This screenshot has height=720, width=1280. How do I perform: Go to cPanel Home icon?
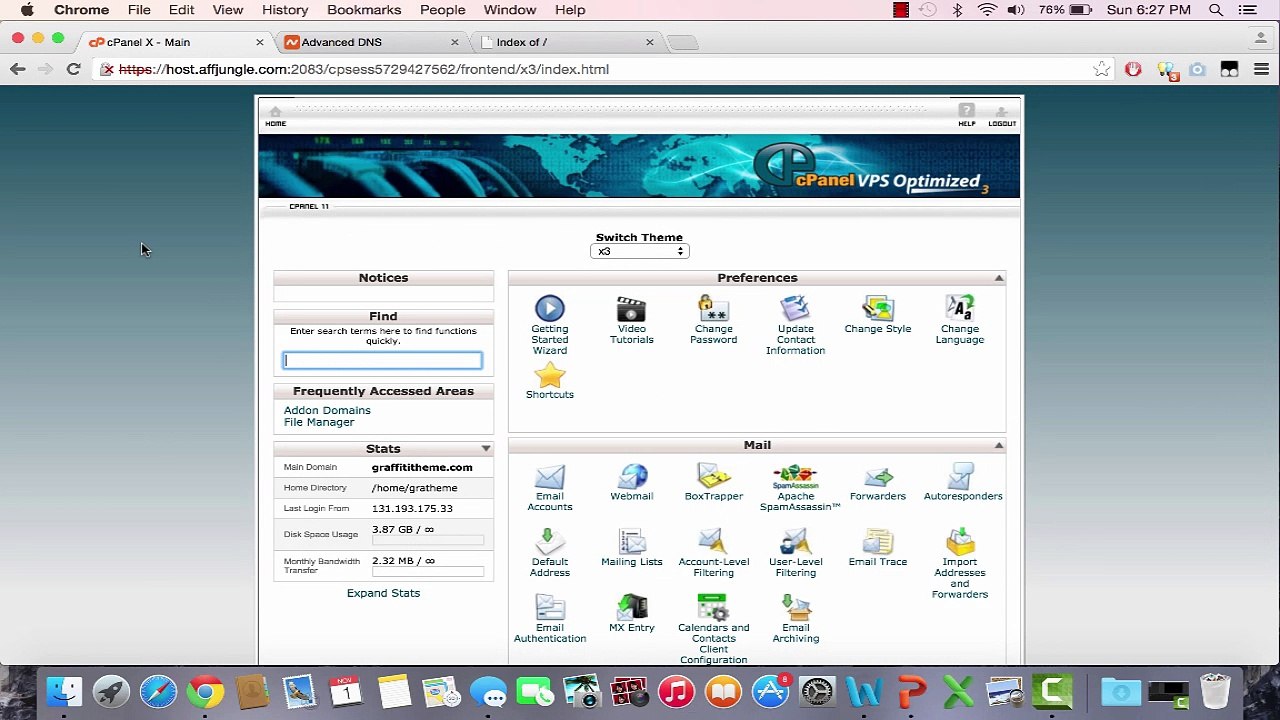click(x=275, y=116)
